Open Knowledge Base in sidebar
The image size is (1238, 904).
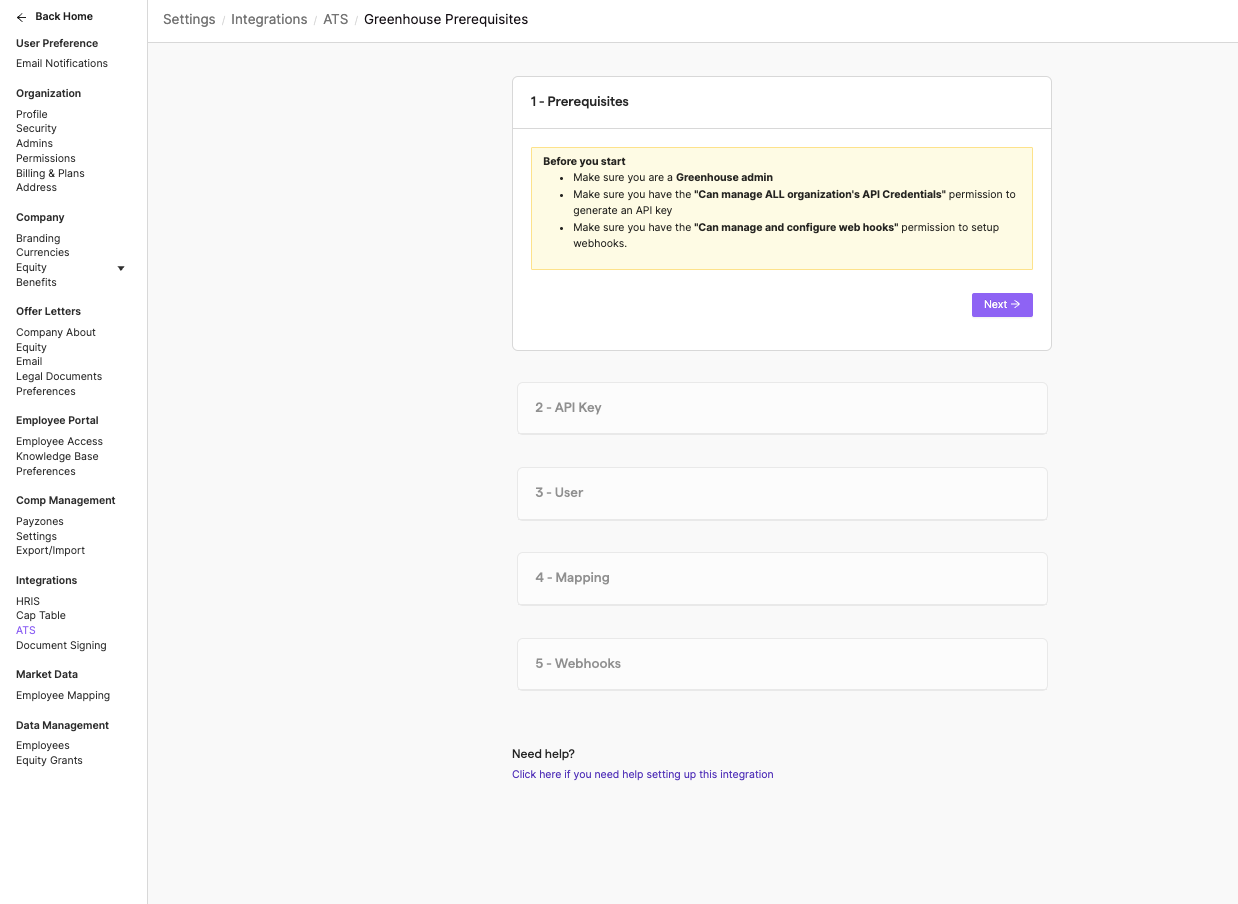(x=57, y=456)
